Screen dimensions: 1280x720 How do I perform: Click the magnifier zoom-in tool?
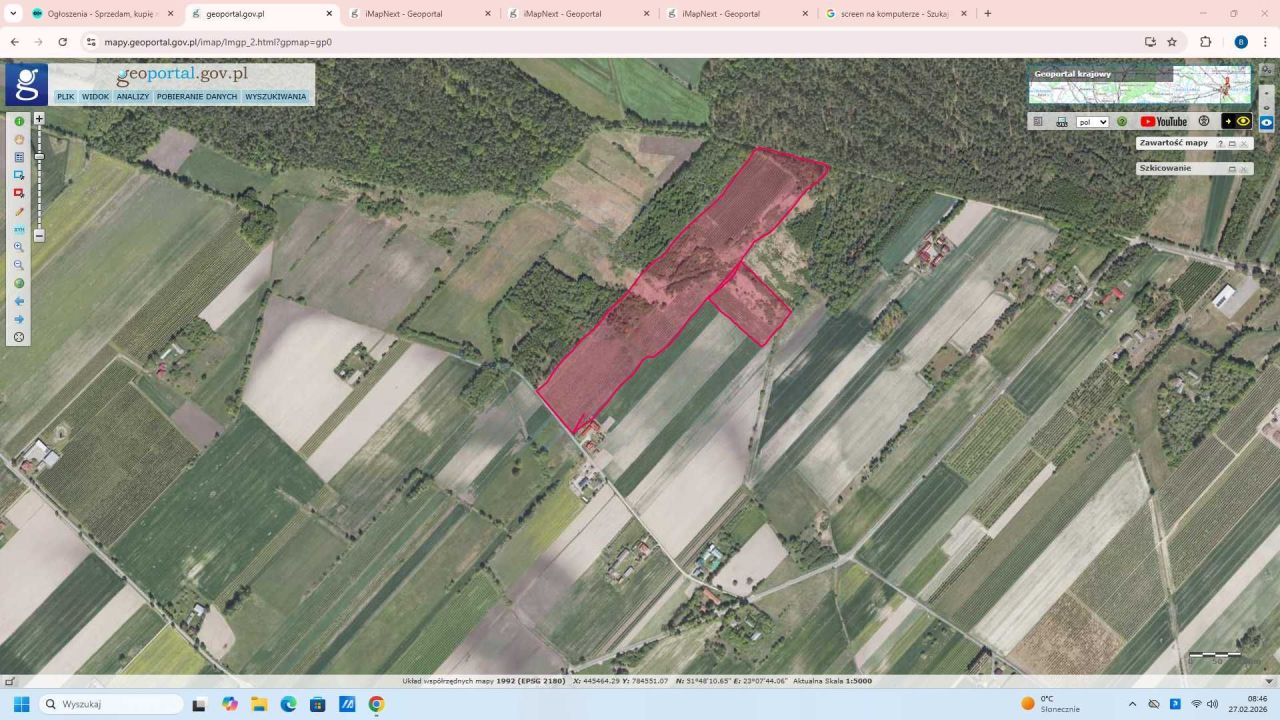tap(19, 247)
